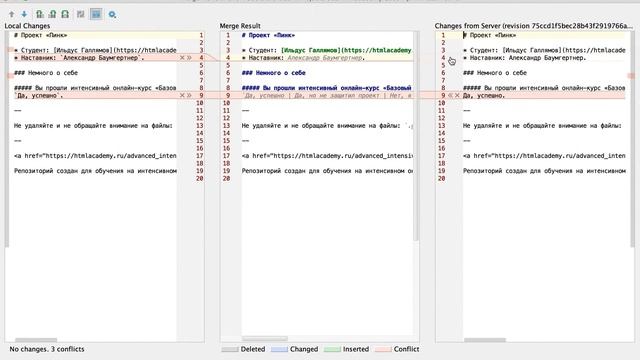Click the Local Changes panel title
640x360 pixels.
27,26
